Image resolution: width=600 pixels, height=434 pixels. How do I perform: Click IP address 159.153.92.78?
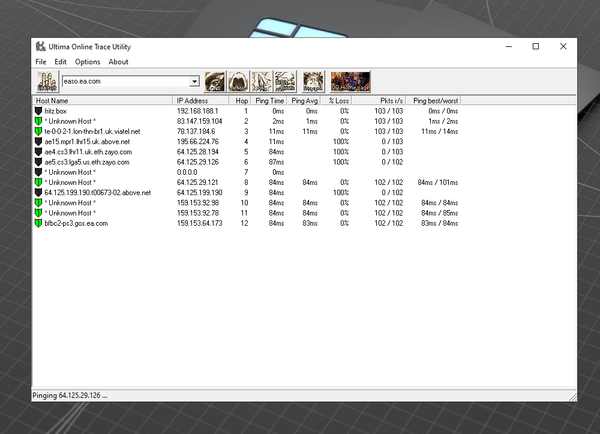click(x=198, y=213)
